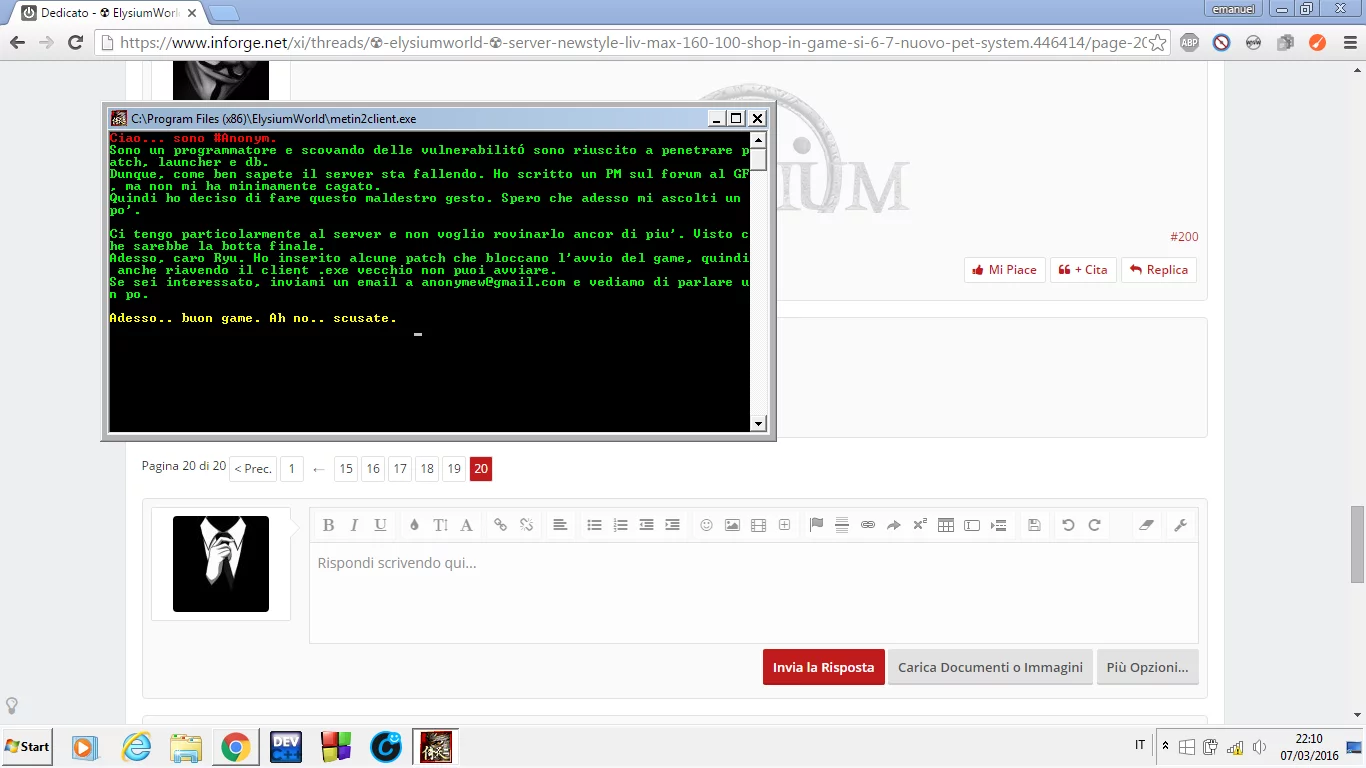Insert an image into the reply
1366x768 pixels.
tap(732, 525)
